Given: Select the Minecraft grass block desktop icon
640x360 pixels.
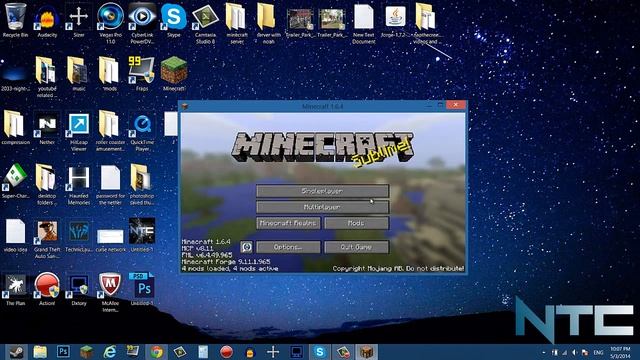Looking at the screenshot, I should pyautogui.click(x=173, y=73).
